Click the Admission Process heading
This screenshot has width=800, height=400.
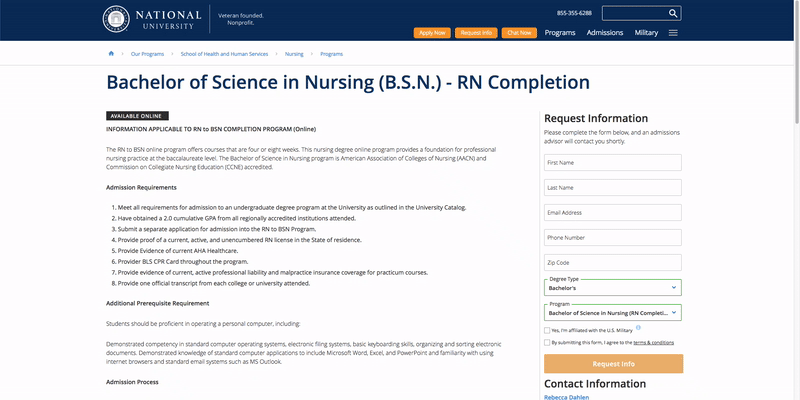pos(132,382)
